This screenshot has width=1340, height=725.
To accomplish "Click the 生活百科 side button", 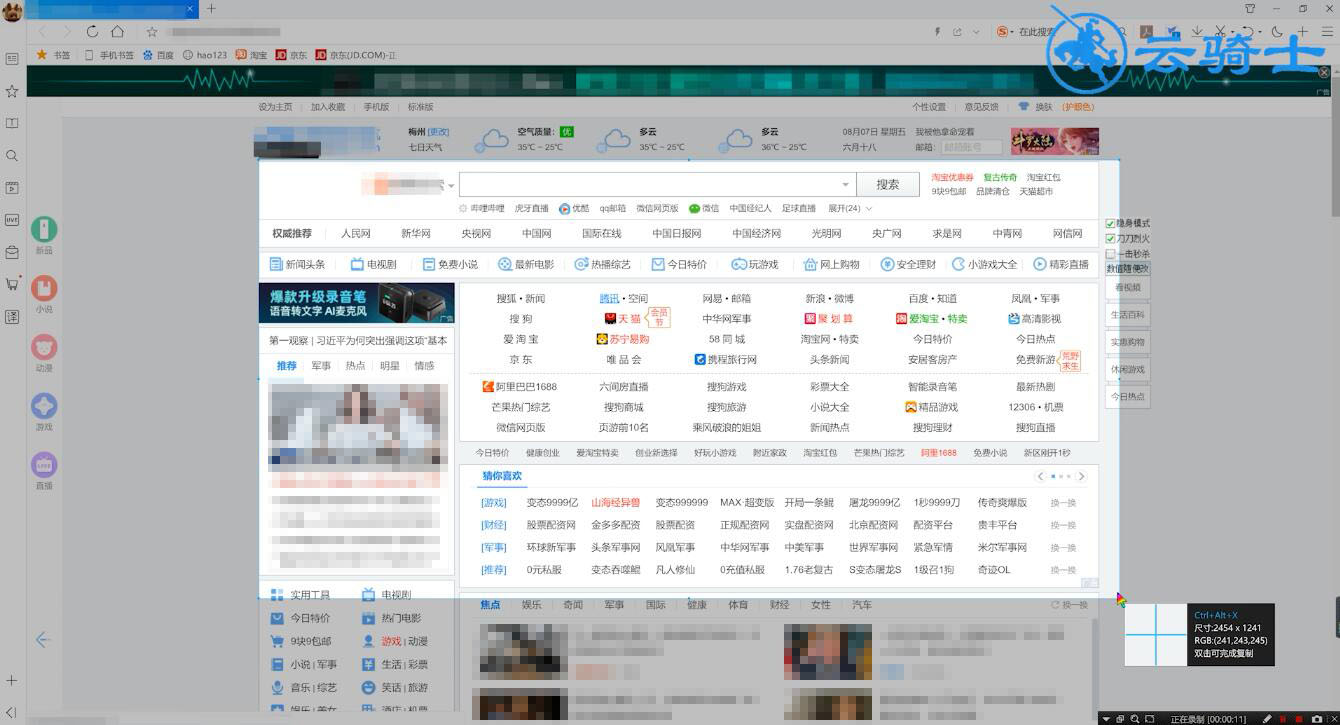I will [1127, 314].
